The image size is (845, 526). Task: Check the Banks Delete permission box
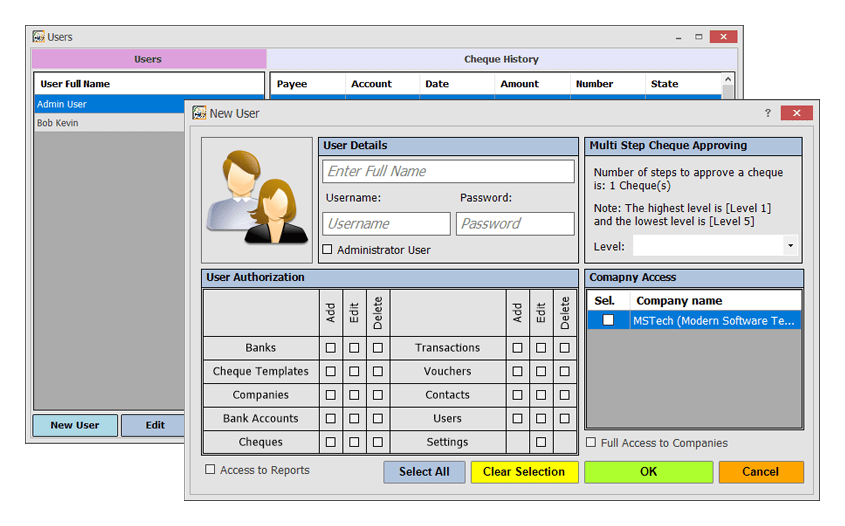(378, 348)
